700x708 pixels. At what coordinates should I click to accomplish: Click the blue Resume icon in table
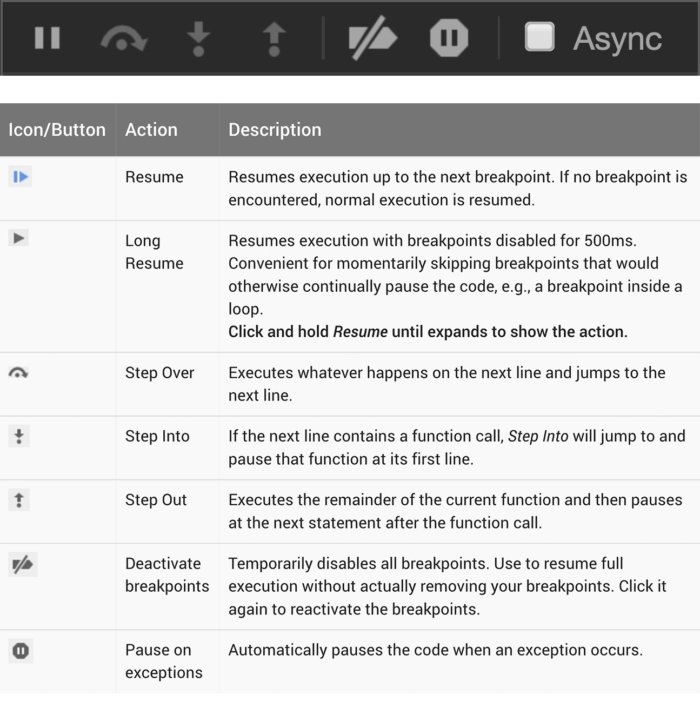[x=20, y=177]
